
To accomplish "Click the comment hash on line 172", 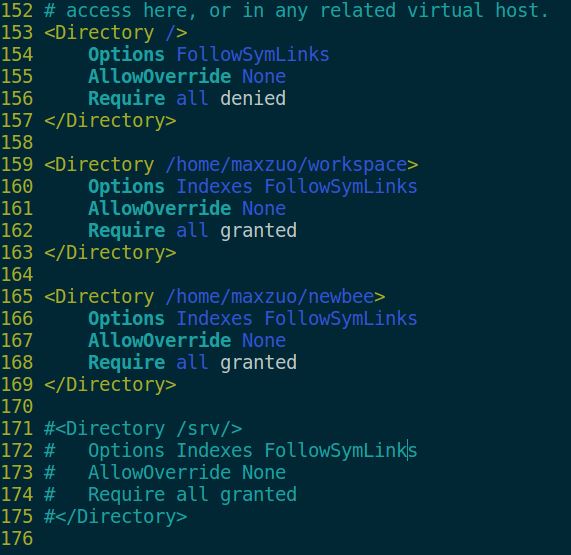I will pos(50,450).
